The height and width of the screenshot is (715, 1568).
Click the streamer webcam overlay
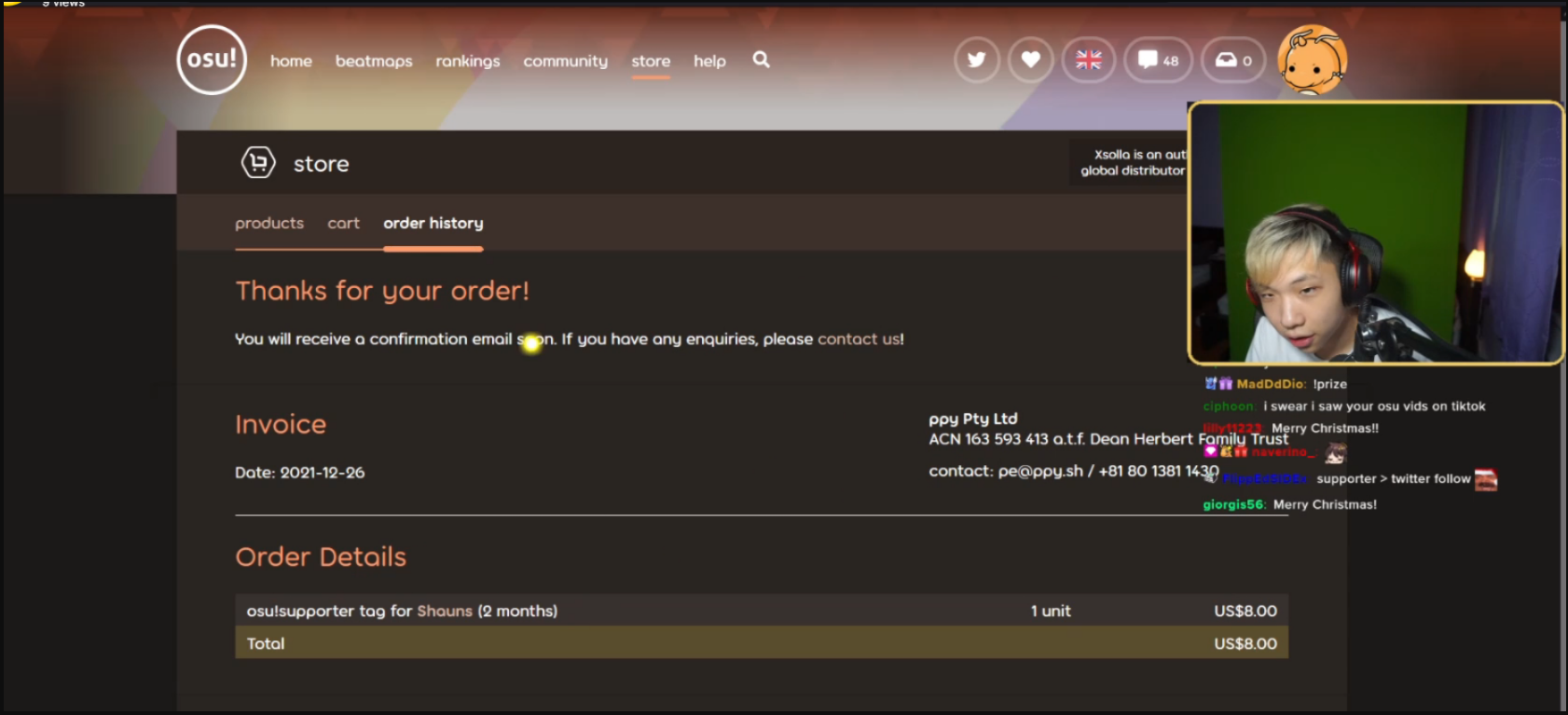click(1375, 232)
